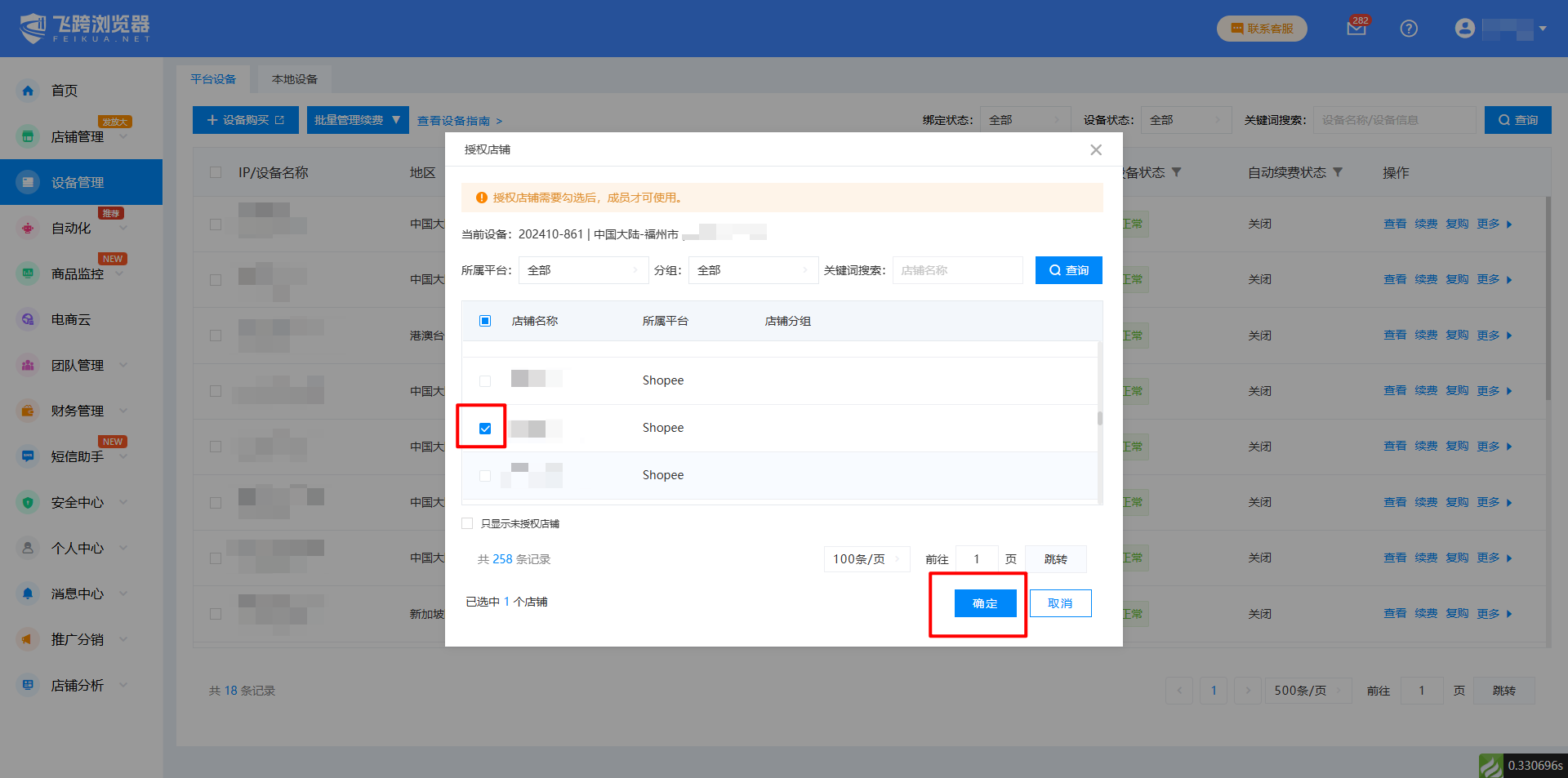Confirm store authorization with the blue button
This screenshot has width=1568, height=778.
(x=985, y=603)
